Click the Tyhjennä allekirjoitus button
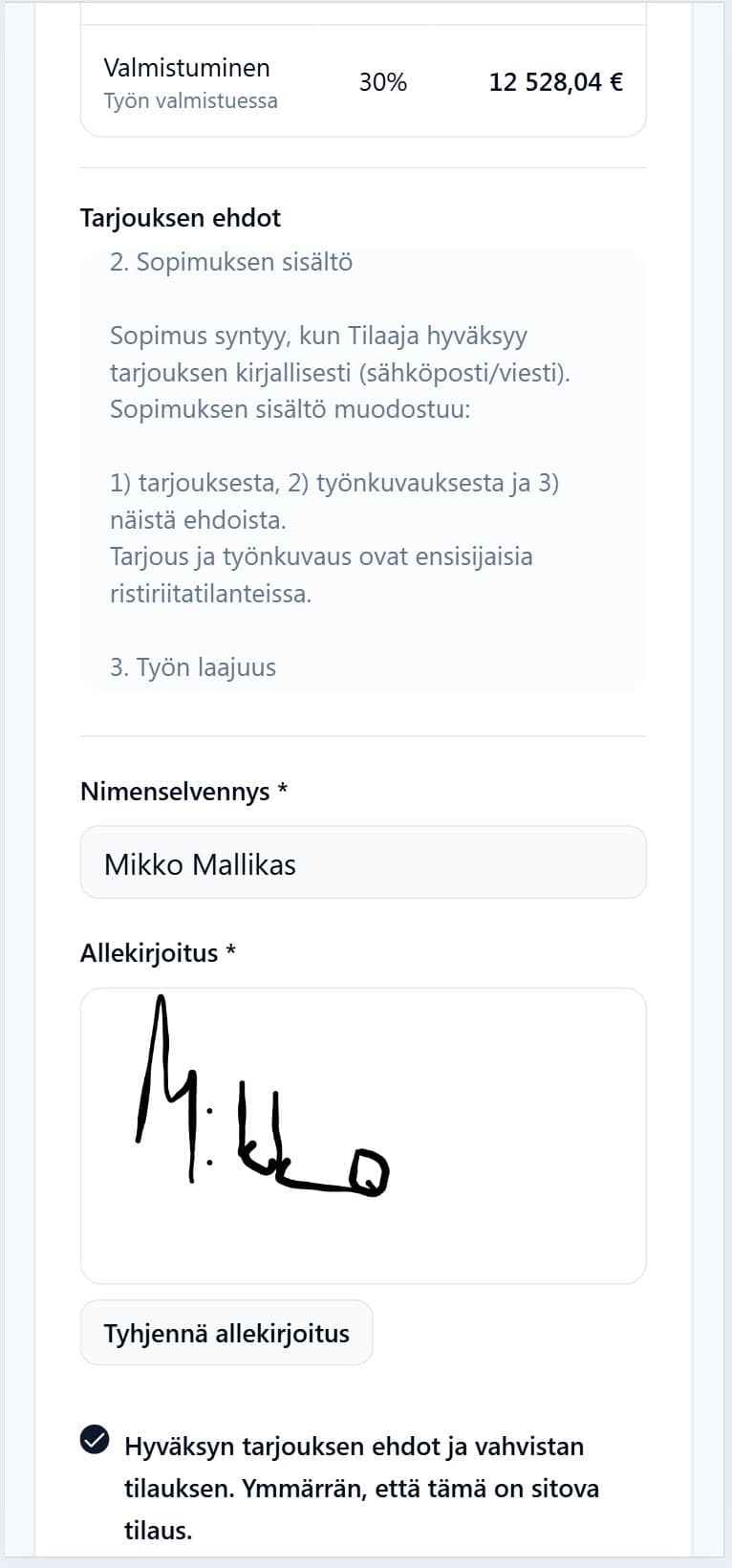 [x=226, y=1333]
